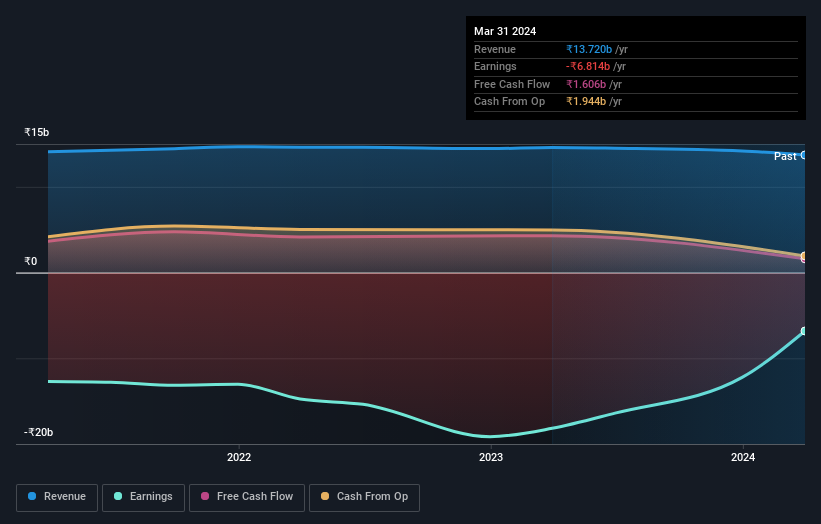Click the 2024 x-axis label
The width and height of the screenshot is (821, 524).
[742, 457]
